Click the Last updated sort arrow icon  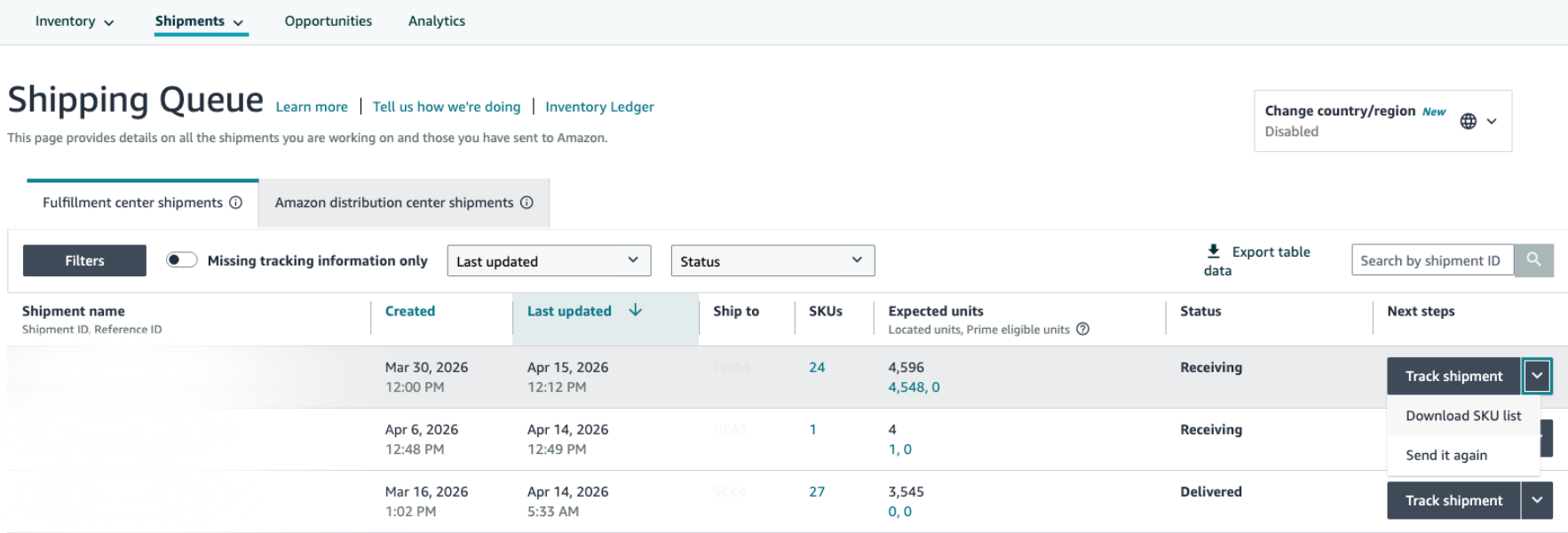(x=636, y=311)
